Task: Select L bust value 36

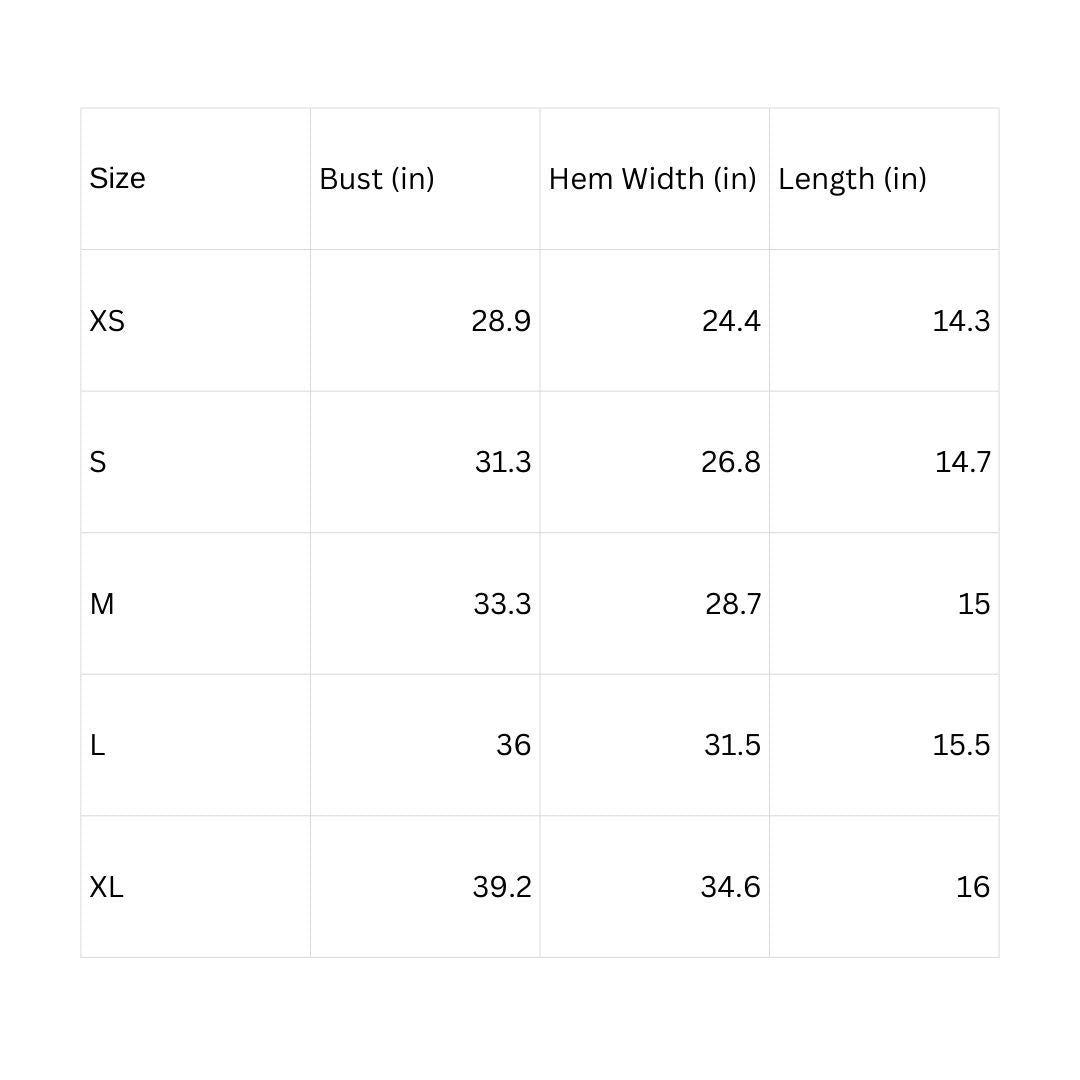Action: coord(513,745)
